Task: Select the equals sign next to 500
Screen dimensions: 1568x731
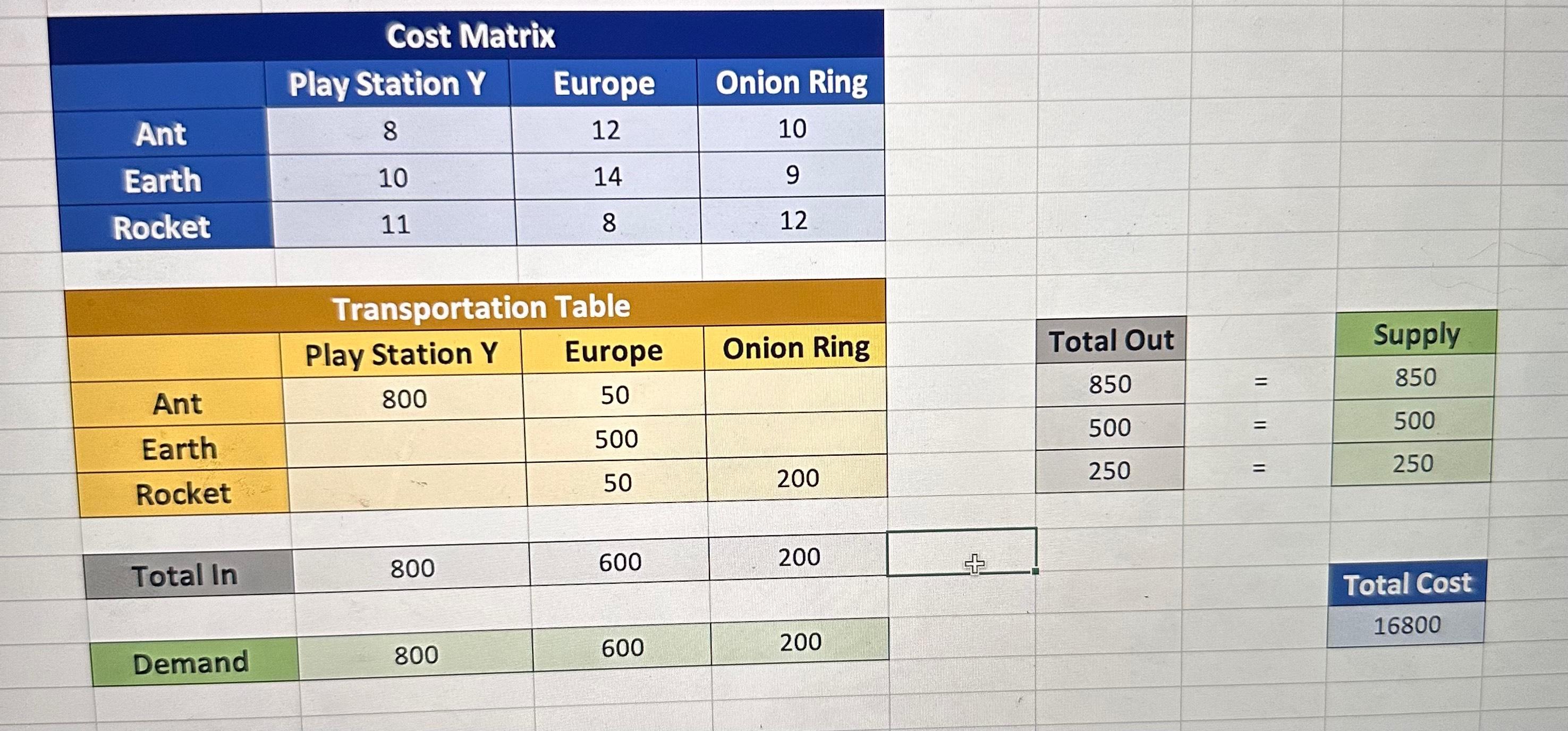Action: coord(1259,425)
